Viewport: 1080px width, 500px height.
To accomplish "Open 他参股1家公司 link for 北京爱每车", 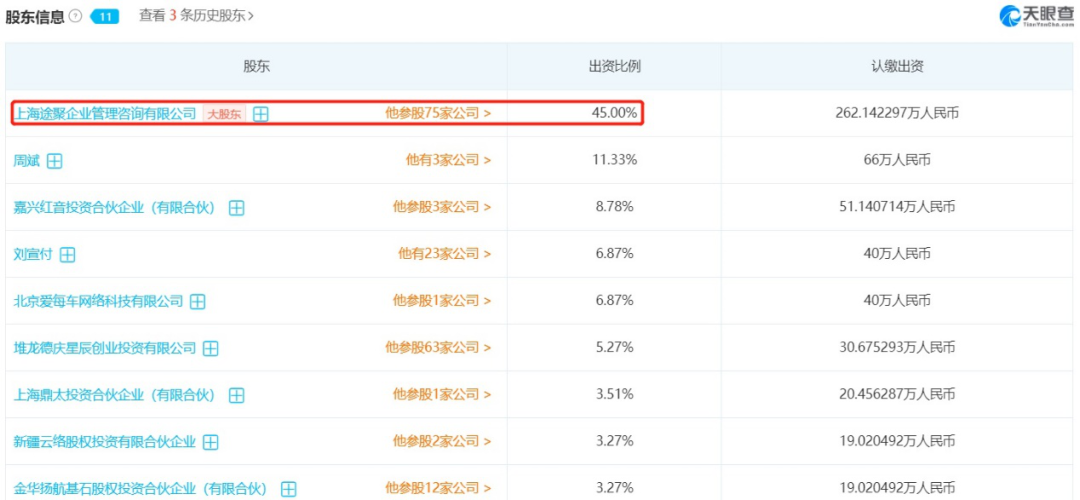I will click(x=442, y=301).
